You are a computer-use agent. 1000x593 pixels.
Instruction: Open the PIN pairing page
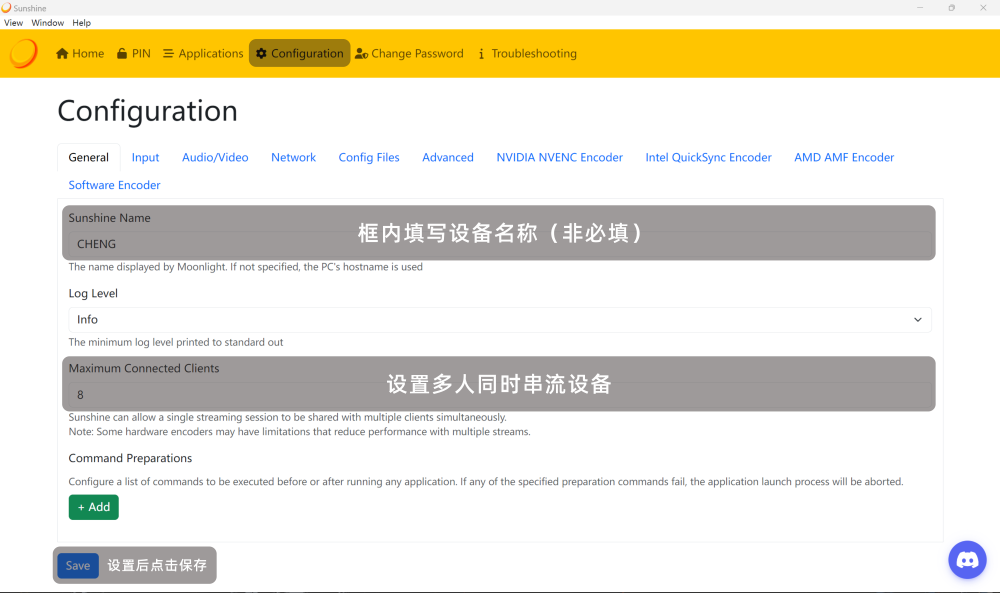134,54
